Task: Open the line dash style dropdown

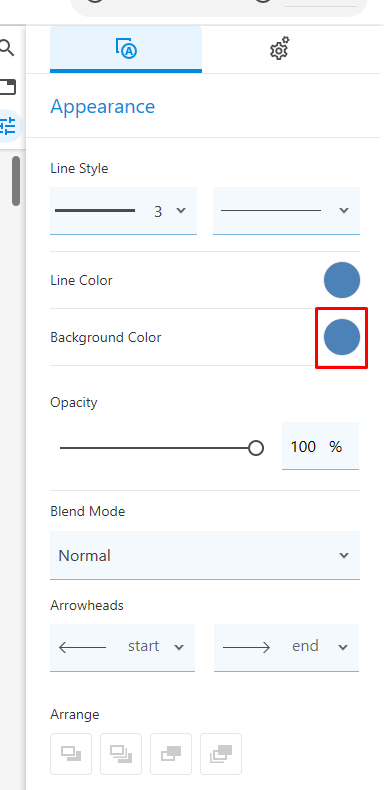Action: coord(286,211)
